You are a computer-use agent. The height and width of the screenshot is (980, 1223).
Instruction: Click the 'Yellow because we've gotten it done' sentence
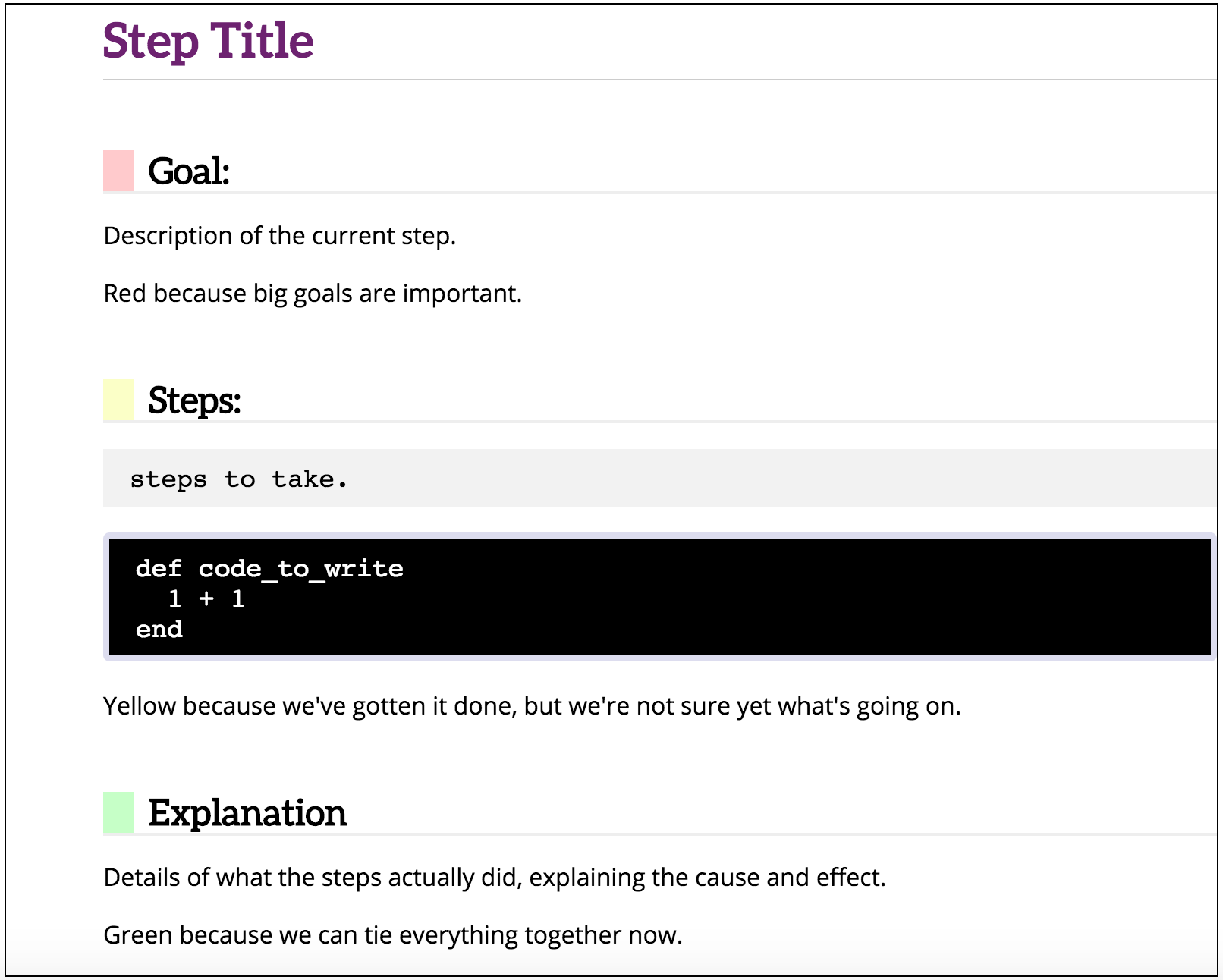[x=532, y=706]
